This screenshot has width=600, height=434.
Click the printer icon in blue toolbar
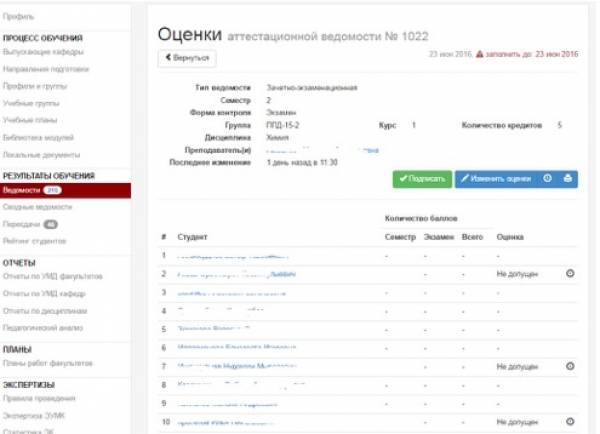(568, 178)
